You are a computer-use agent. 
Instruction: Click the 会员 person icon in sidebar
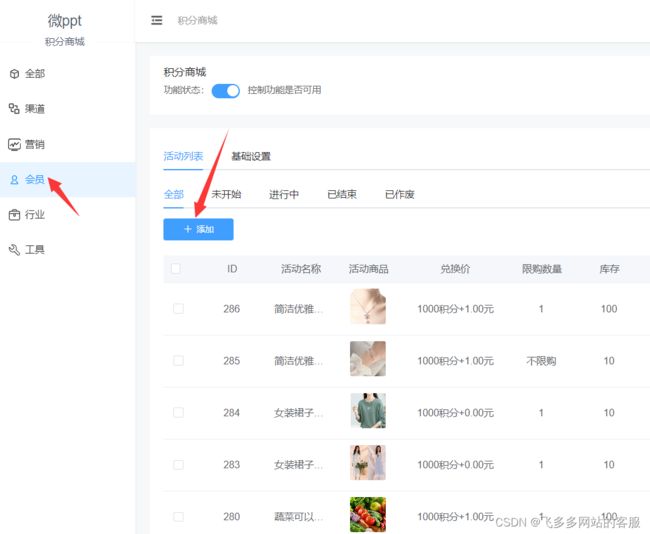[15, 180]
